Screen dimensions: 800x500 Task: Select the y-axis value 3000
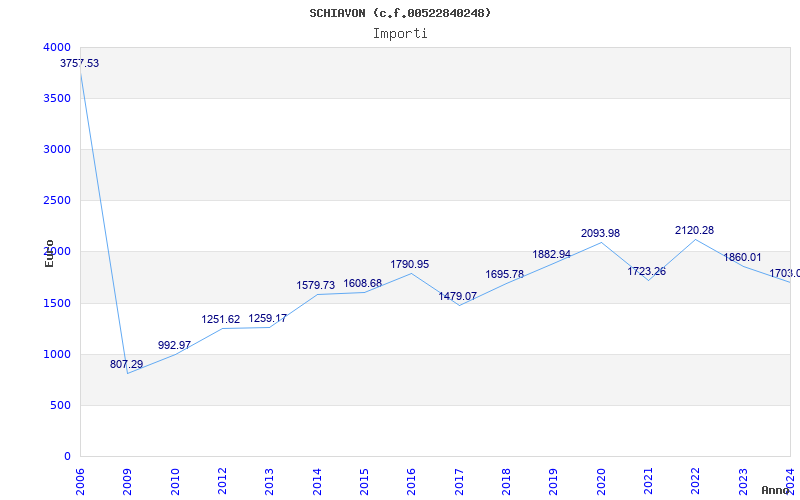point(57,149)
